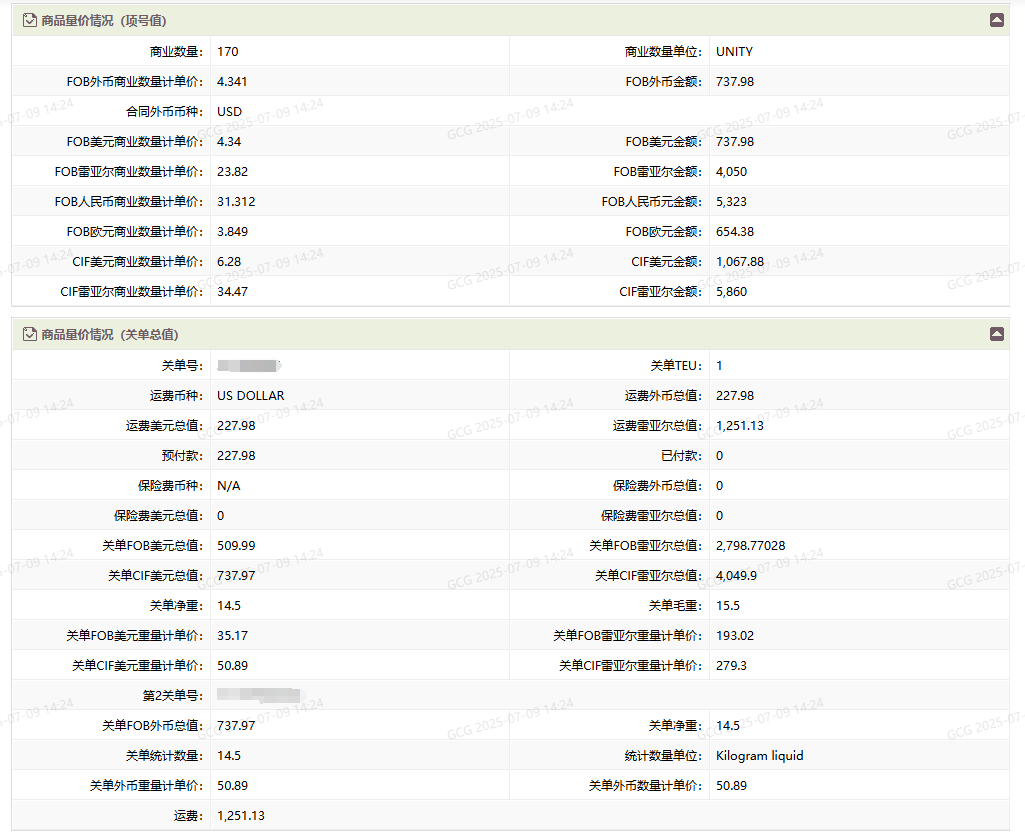Collapse the 商品量价情况（关单总值）panel
This screenshot has width=1025, height=836.
[996, 334]
